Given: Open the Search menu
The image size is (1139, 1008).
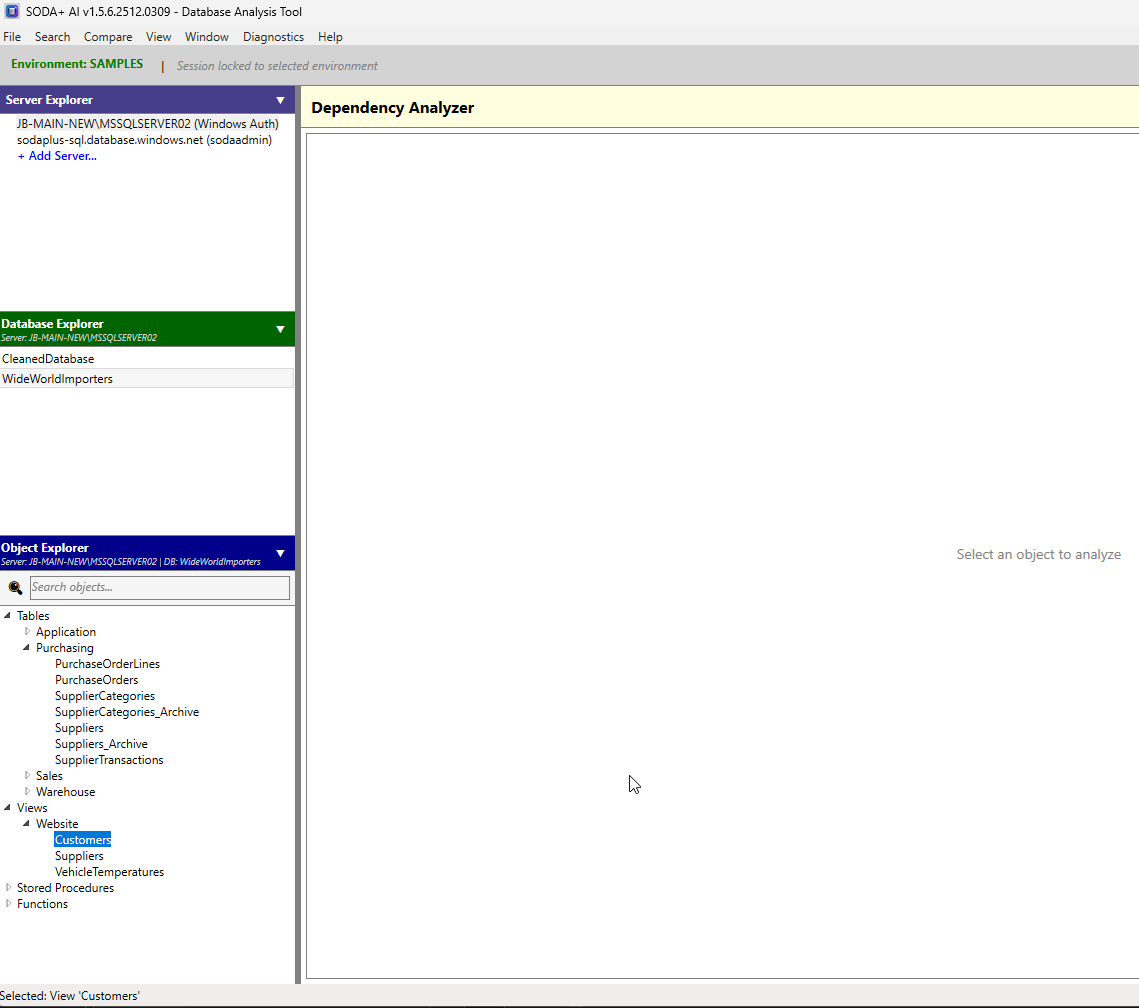Looking at the screenshot, I should tap(52, 37).
